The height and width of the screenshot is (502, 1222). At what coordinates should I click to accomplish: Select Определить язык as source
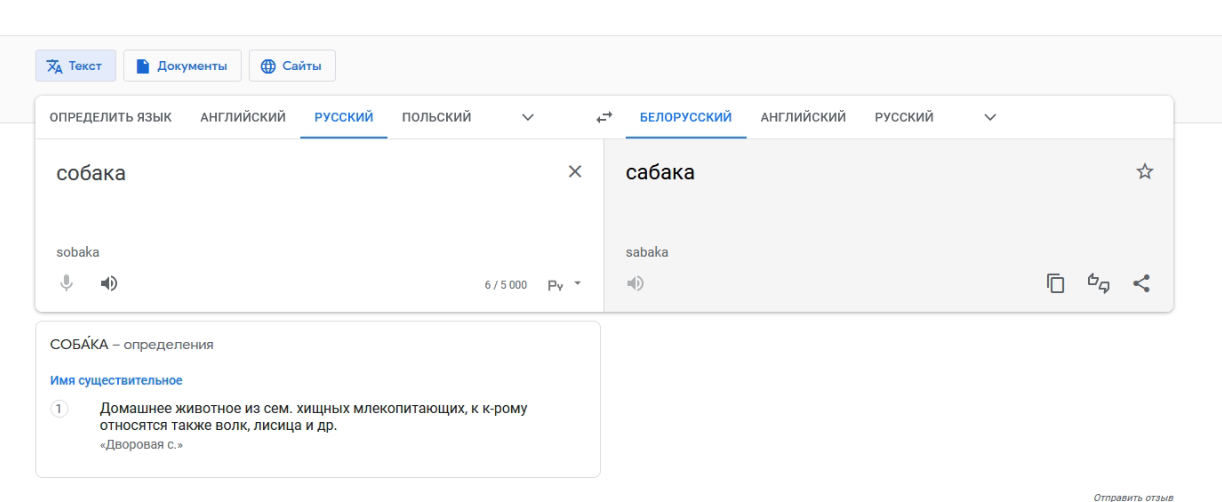(x=111, y=117)
